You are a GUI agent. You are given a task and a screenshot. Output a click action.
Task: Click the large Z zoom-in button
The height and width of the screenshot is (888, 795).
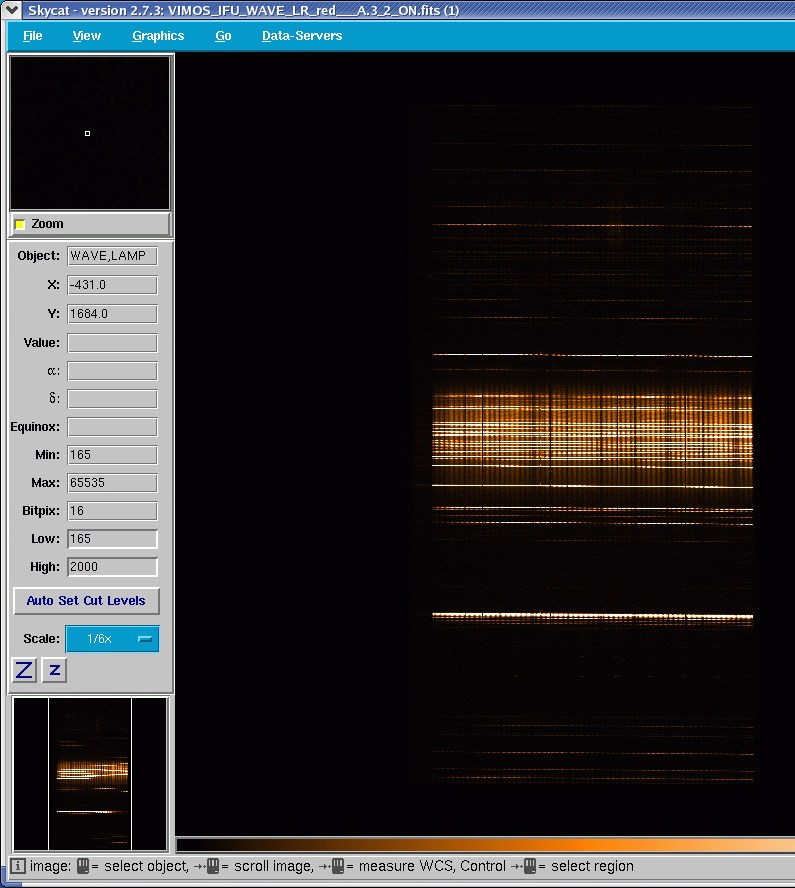[24, 670]
